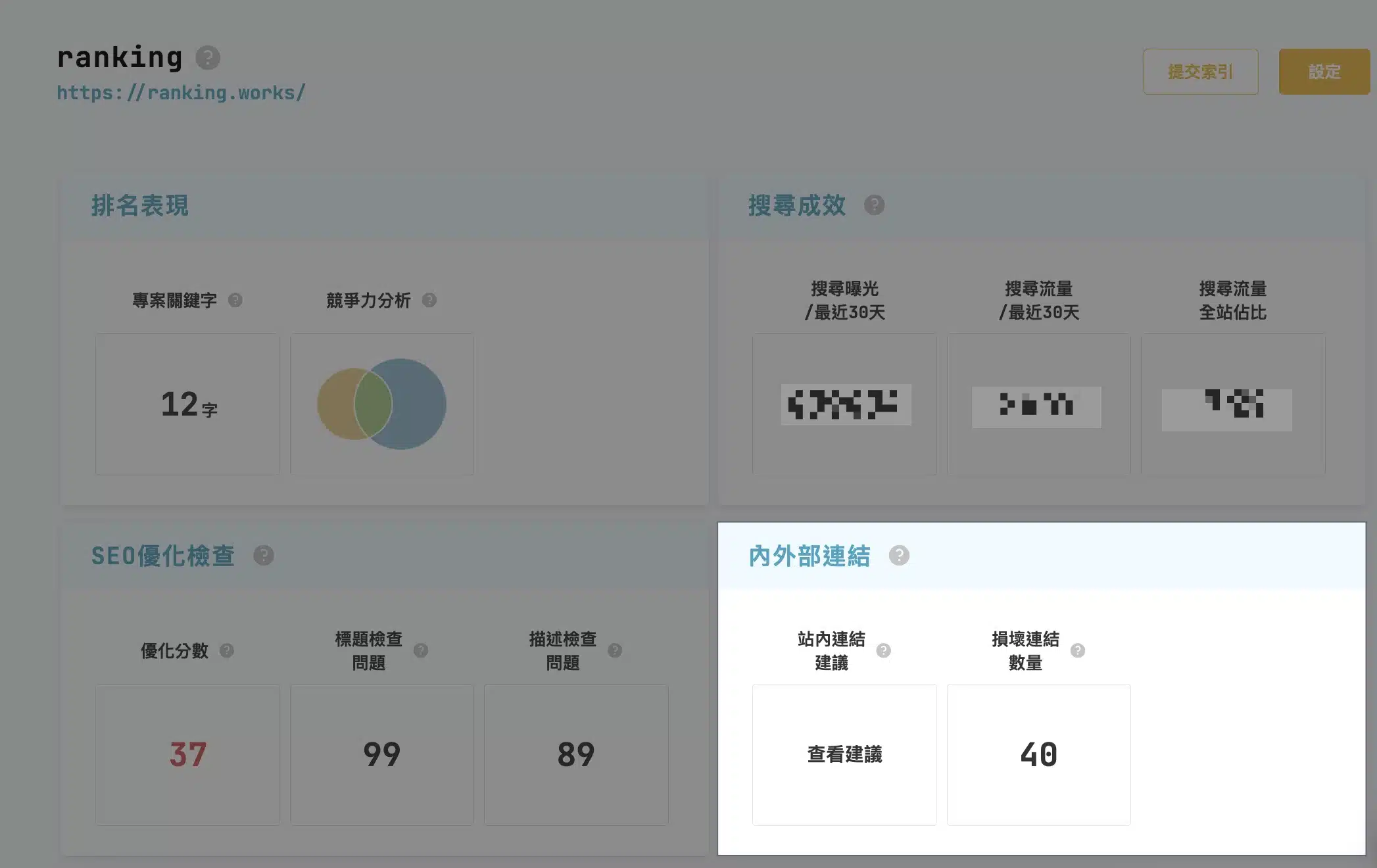Click help icon next to 描述檢查問題
The width and height of the screenshot is (1377, 868).
(x=615, y=650)
